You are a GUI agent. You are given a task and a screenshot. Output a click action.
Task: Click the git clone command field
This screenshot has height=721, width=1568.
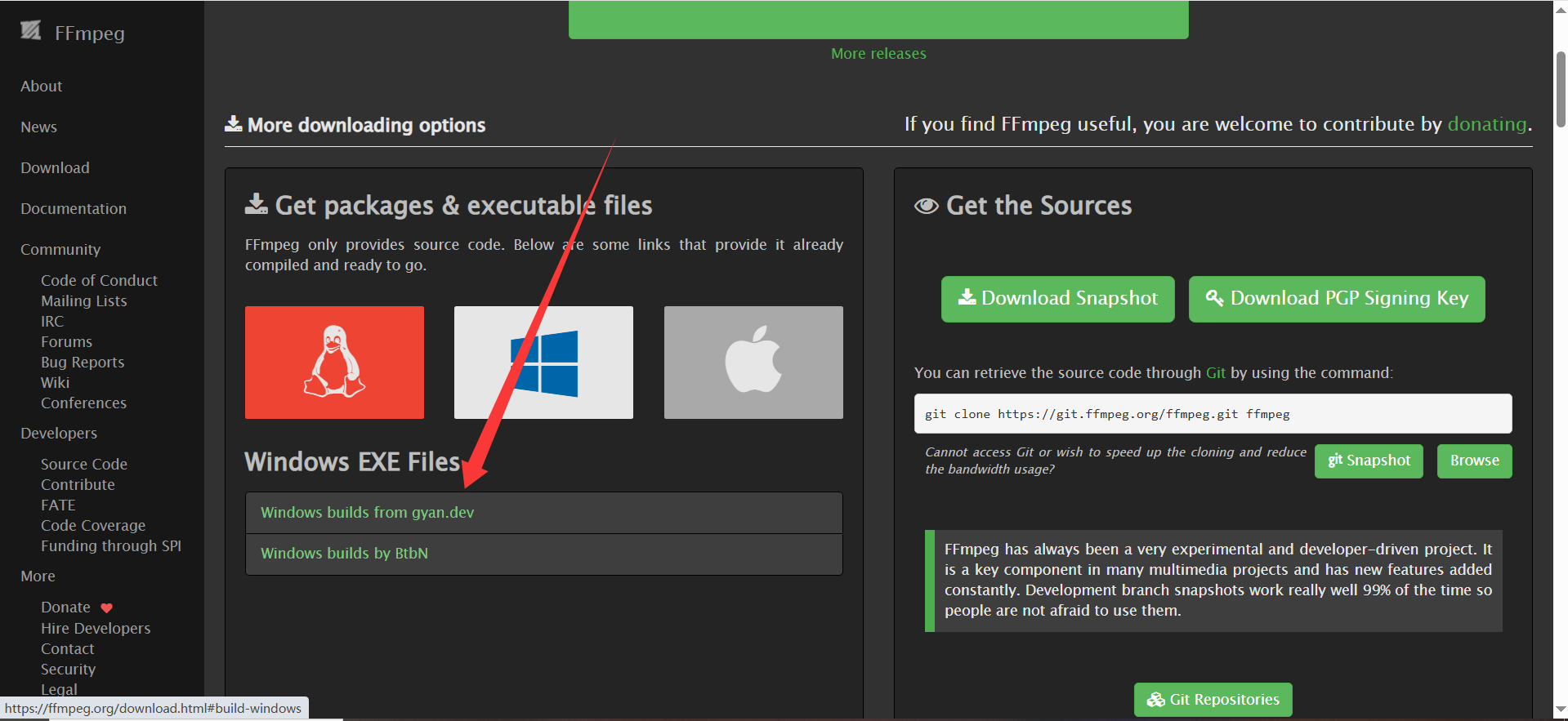[x=1213, y=414]
